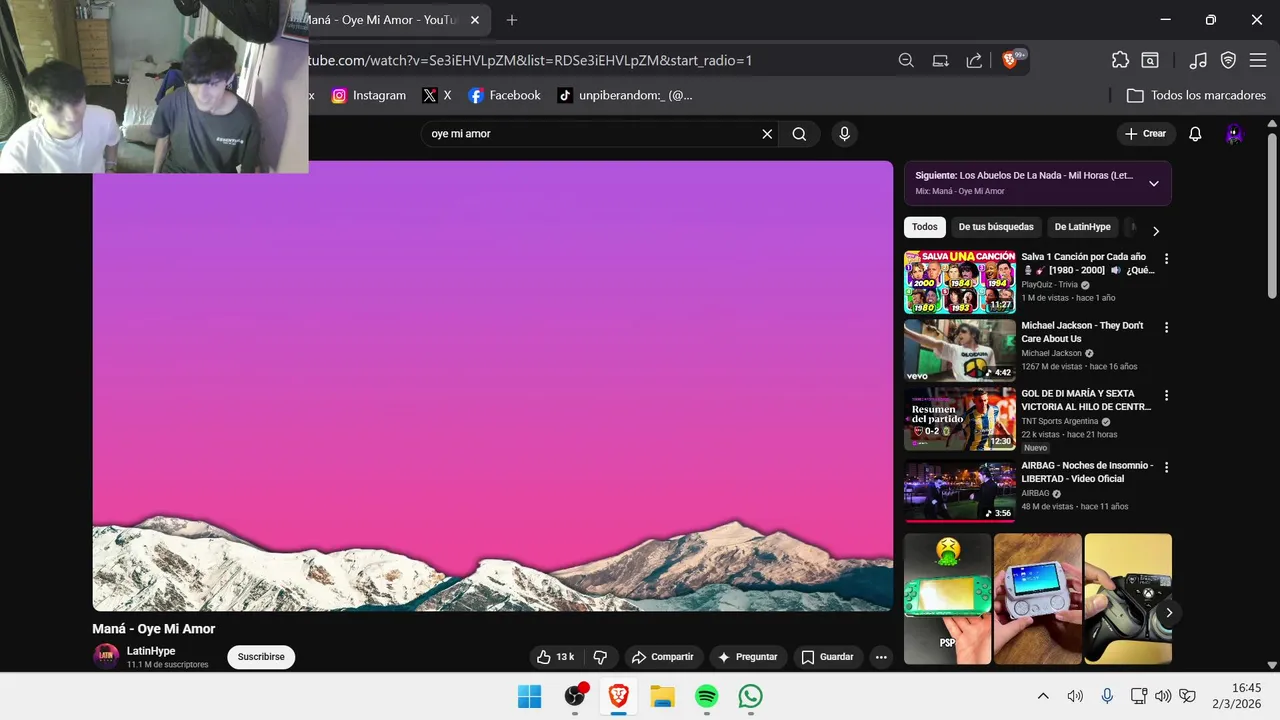
Task: Open Michael Jackson They Don't Care About Us thumbnail
Action: click(960, 350)
